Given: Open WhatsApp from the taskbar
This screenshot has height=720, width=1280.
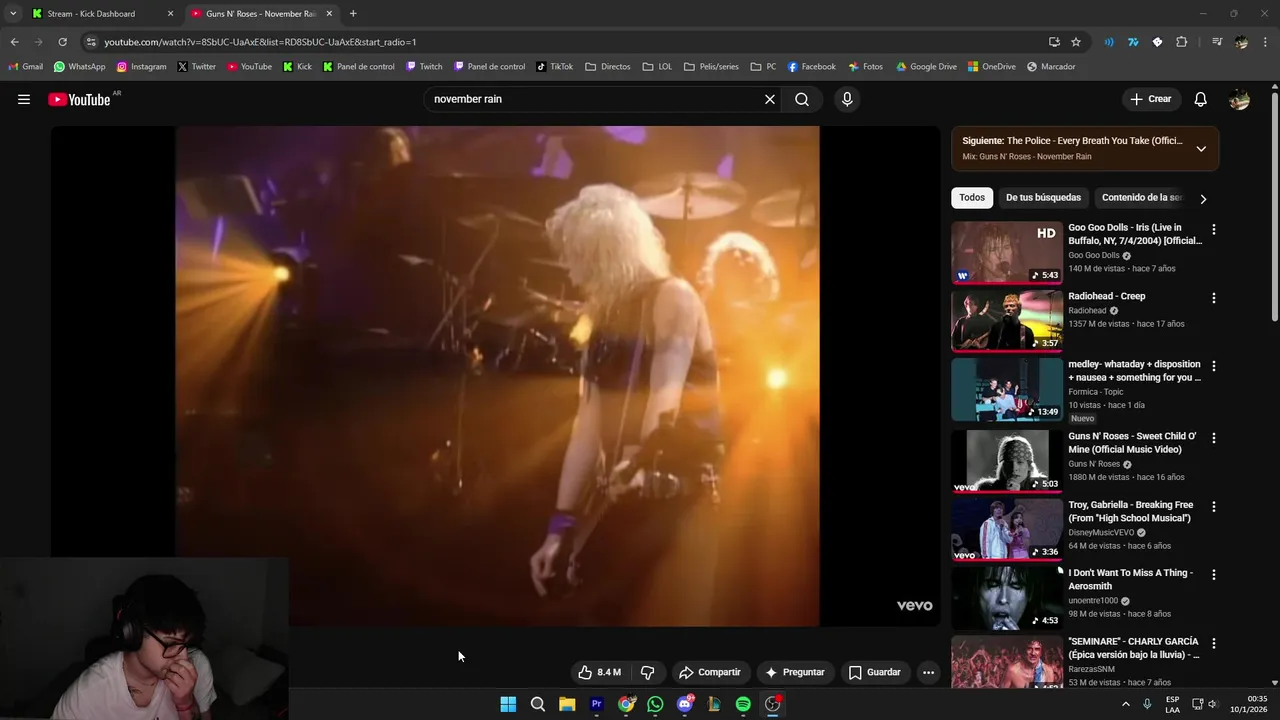Looking at the screenshot, I should [x=655, y=704].
